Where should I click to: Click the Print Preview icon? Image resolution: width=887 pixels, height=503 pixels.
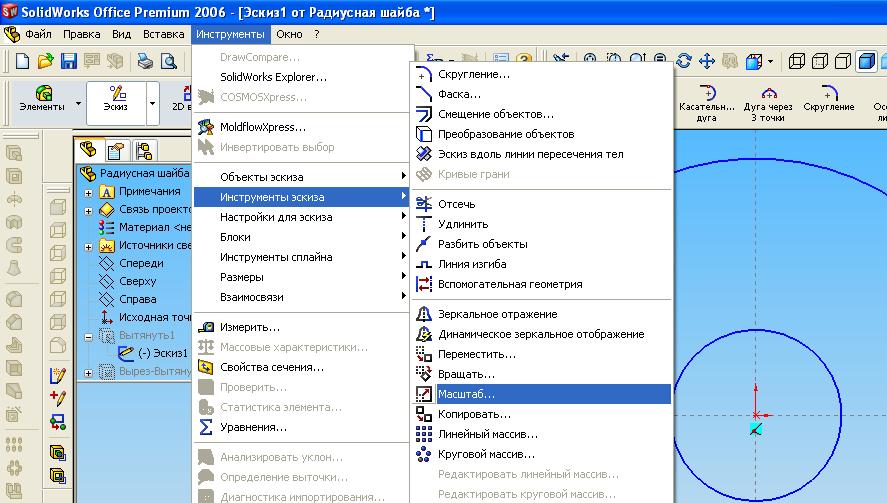coord(169,61)
